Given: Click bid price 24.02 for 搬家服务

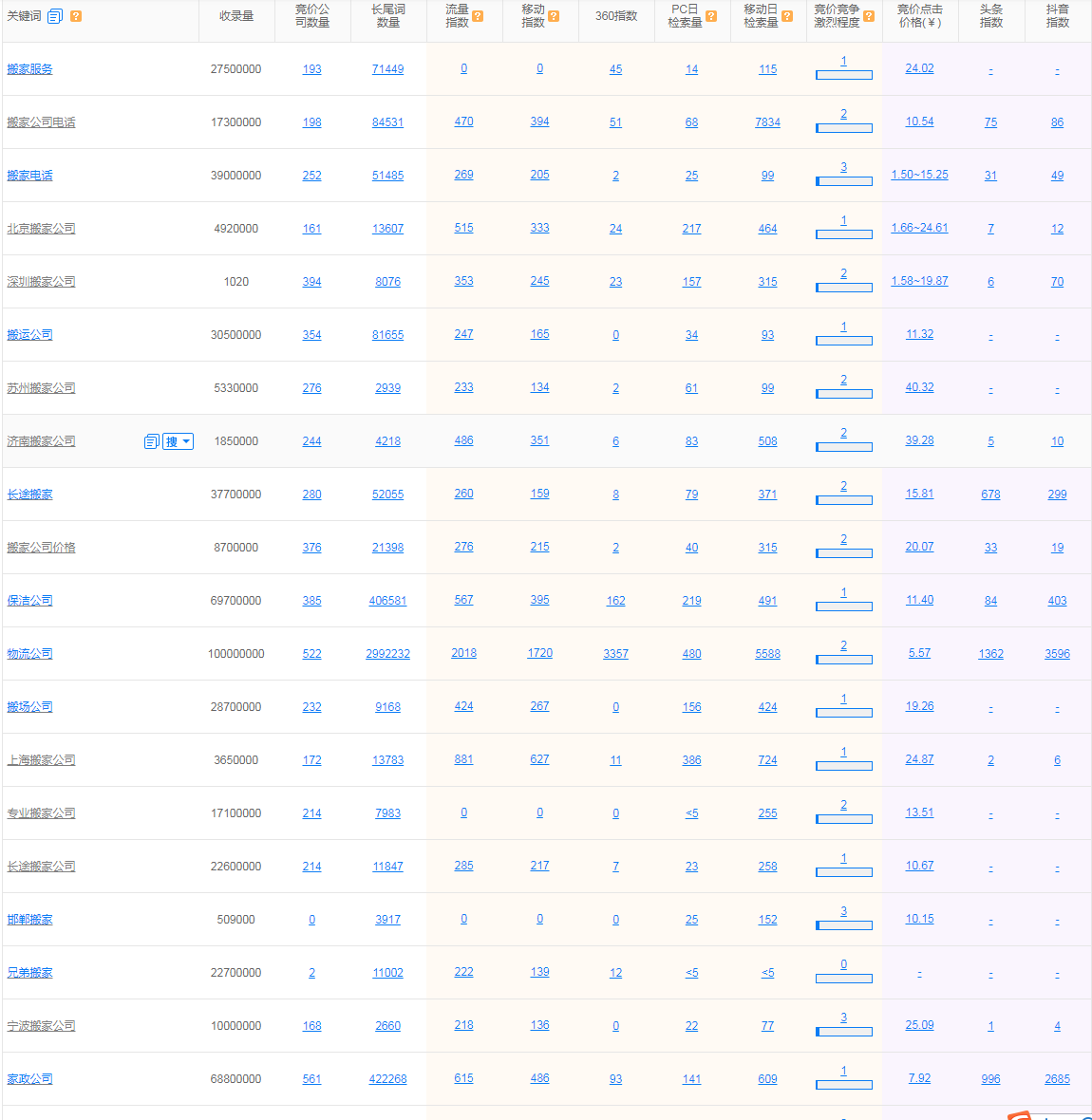Looking at the screenshot, I should [x=919, y=68].
